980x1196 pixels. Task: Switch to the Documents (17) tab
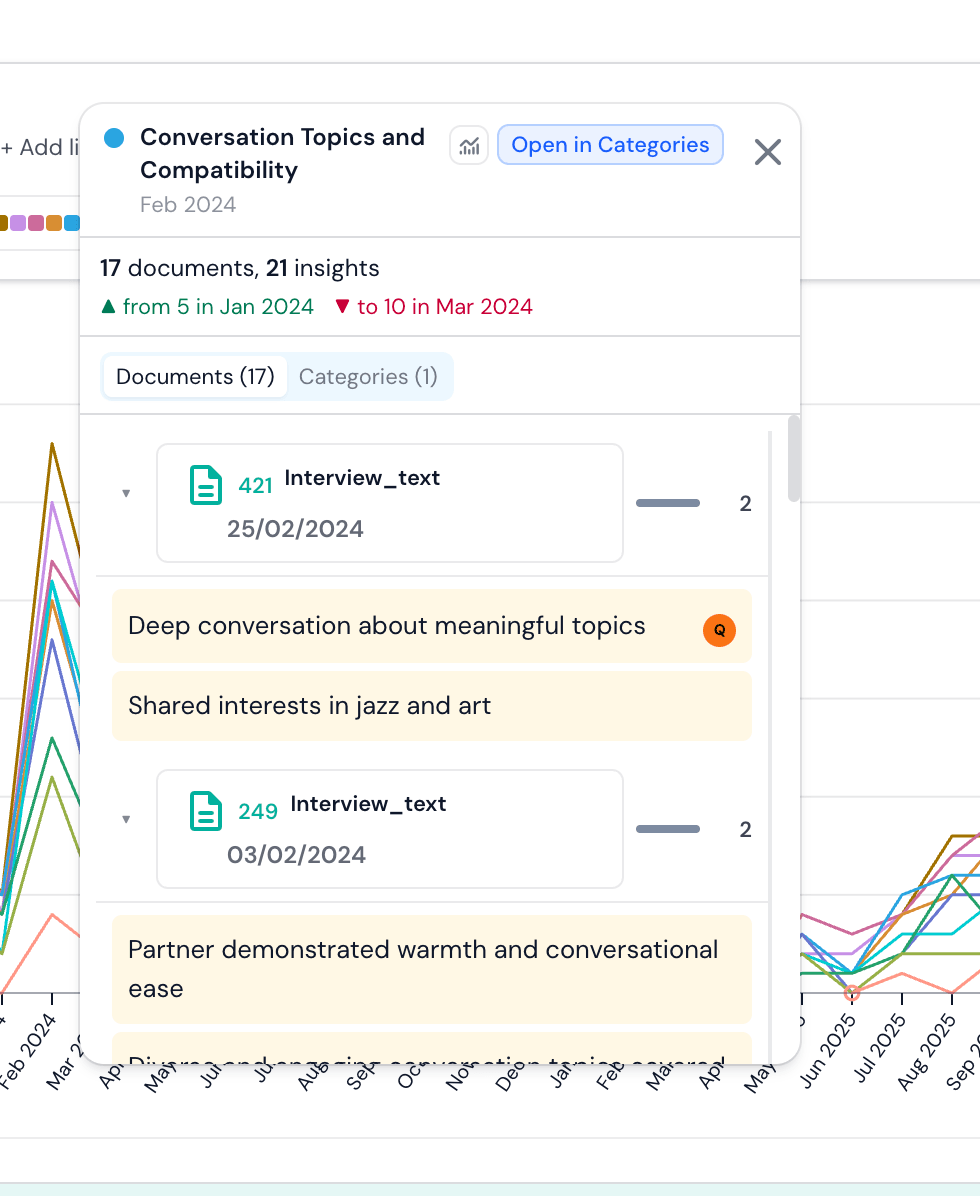pyautogui.click(x=195, y=376)
